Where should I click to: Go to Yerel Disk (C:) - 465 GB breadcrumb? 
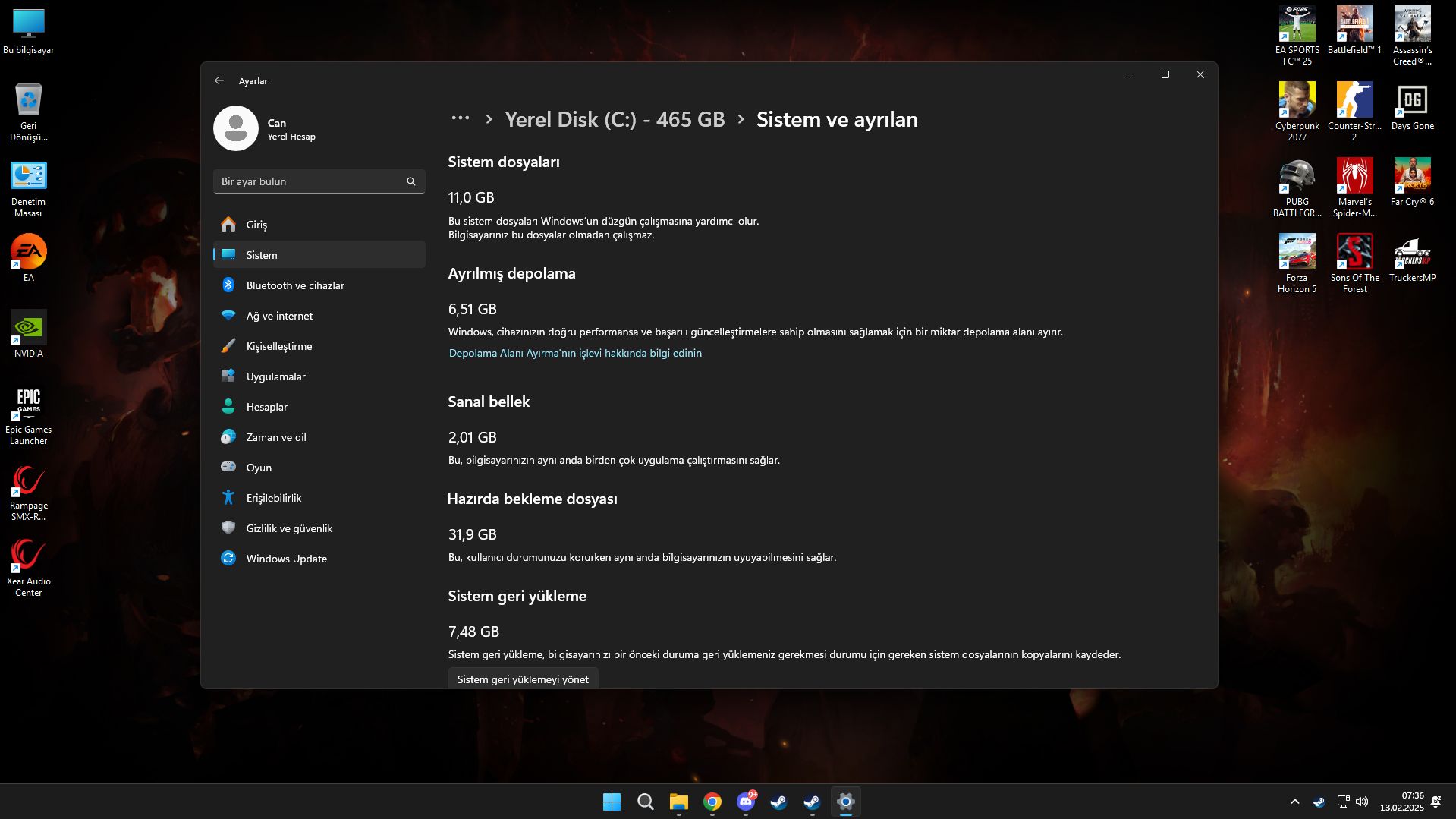[x=615, y=120]
